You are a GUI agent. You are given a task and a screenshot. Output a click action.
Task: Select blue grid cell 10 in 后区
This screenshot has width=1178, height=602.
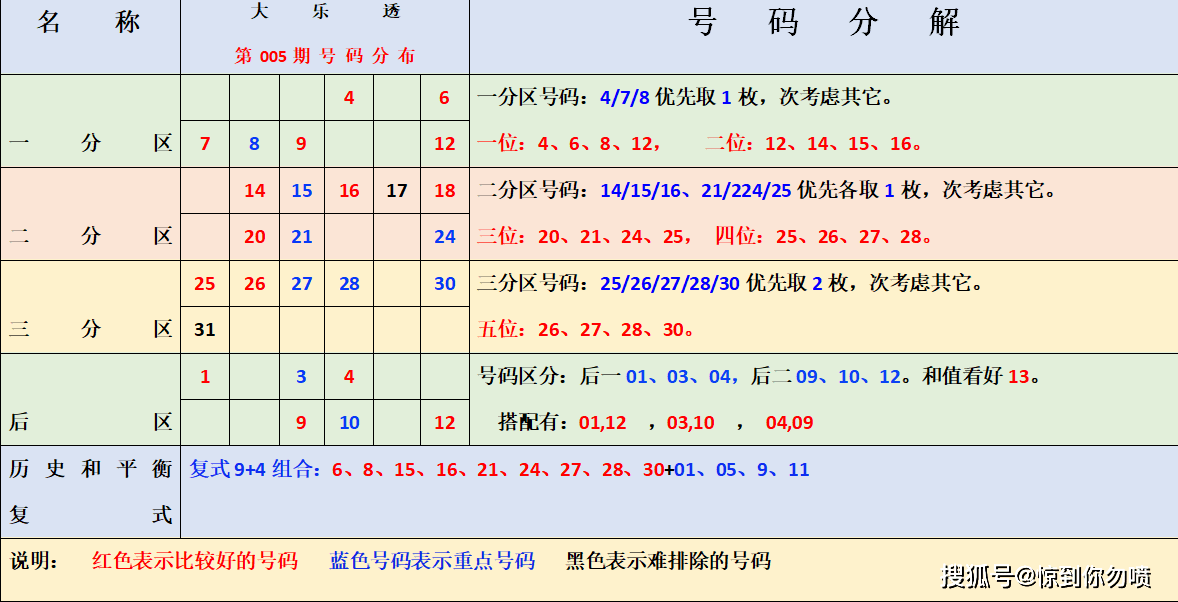(349, 423)
